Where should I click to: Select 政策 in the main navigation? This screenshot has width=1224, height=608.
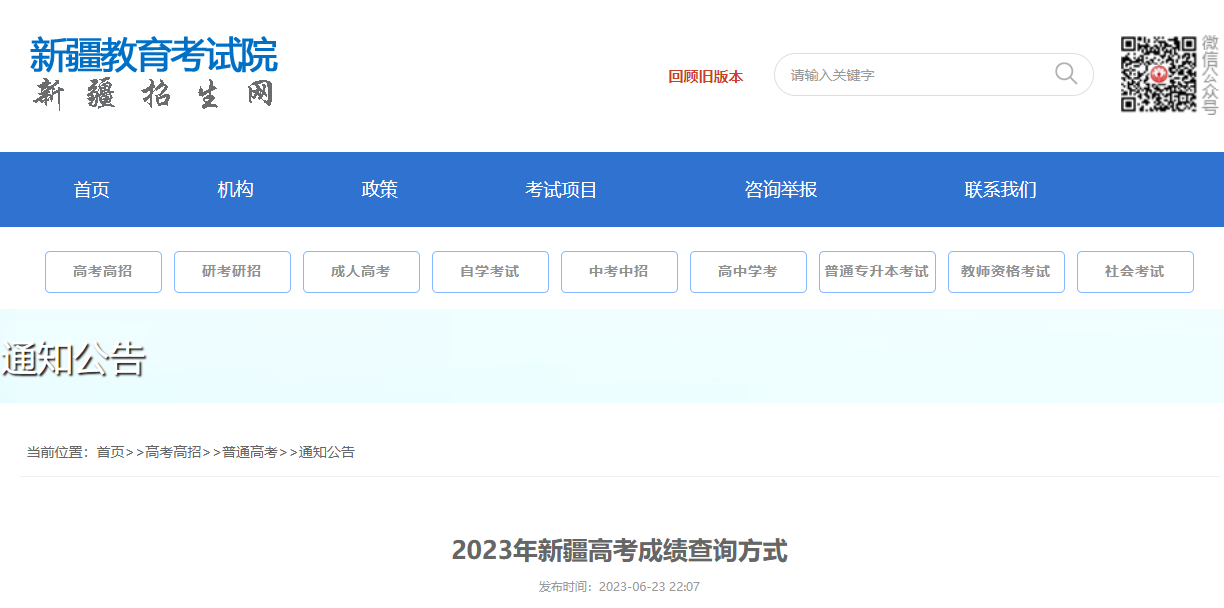[x=380, y=190]
